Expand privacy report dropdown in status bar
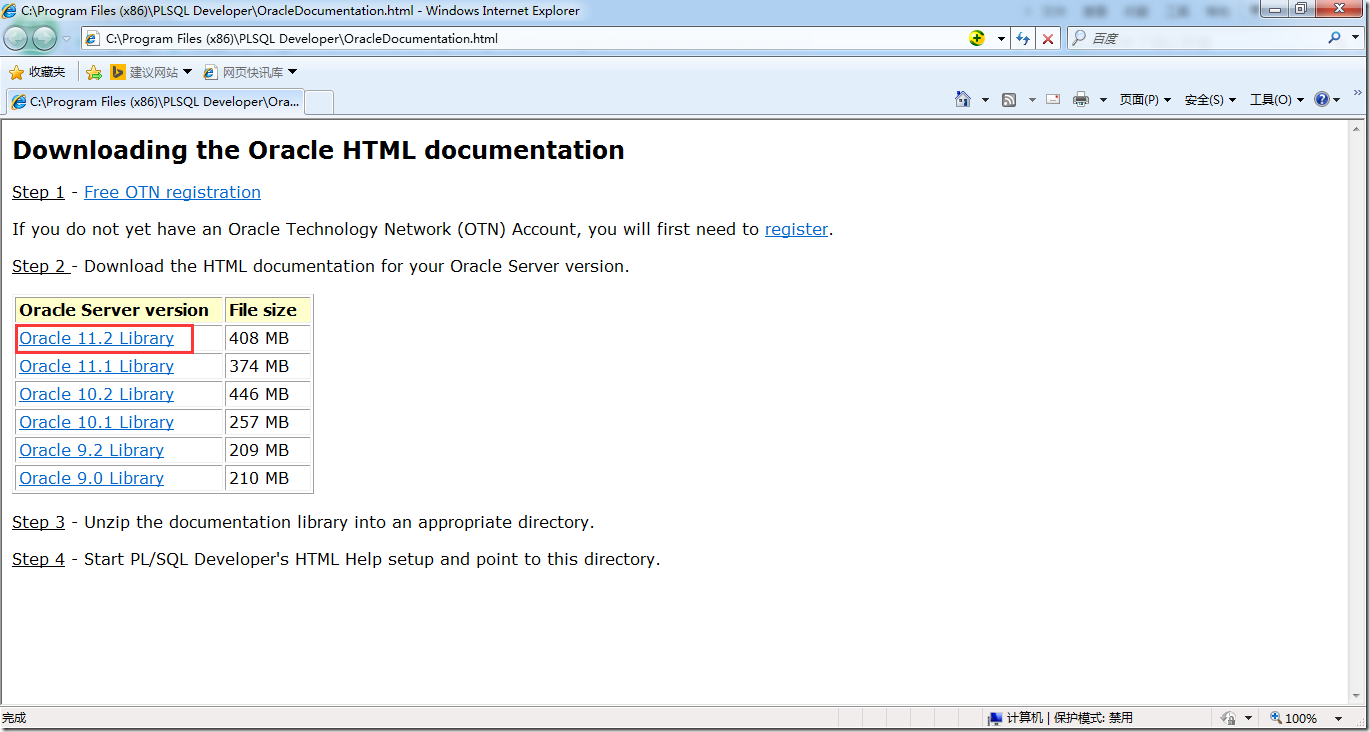 point(1248,719)
